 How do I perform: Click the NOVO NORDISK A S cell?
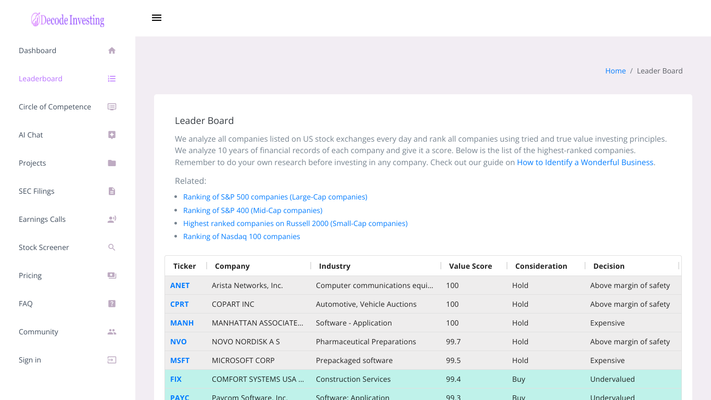pos(246,341)
